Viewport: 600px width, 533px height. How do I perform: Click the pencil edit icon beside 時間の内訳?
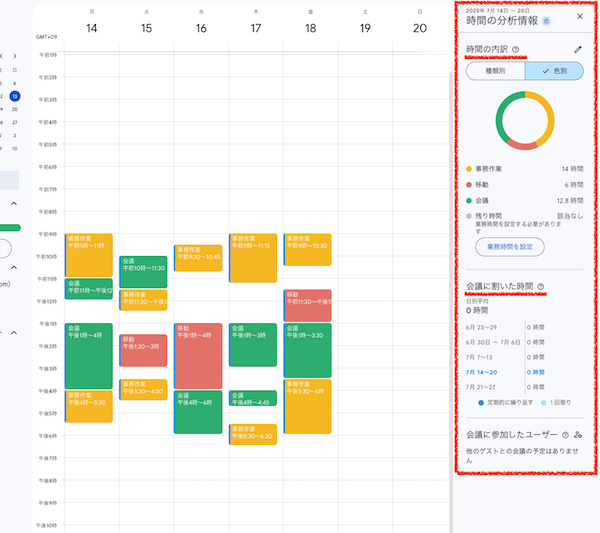[x=578, y=49]
